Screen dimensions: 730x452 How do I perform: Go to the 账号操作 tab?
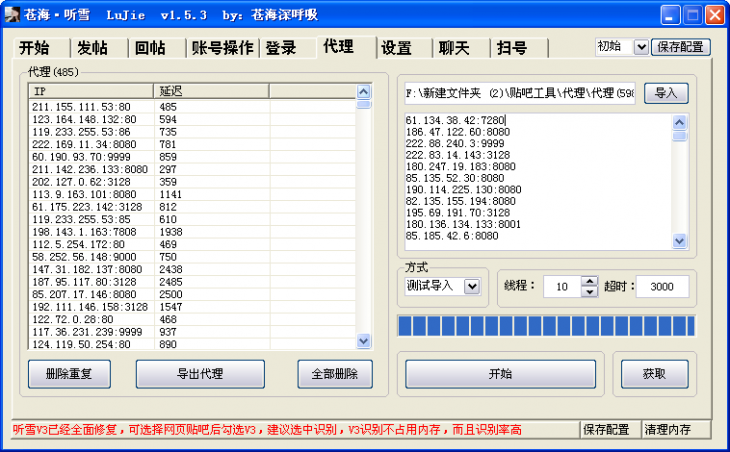(222, 48)
